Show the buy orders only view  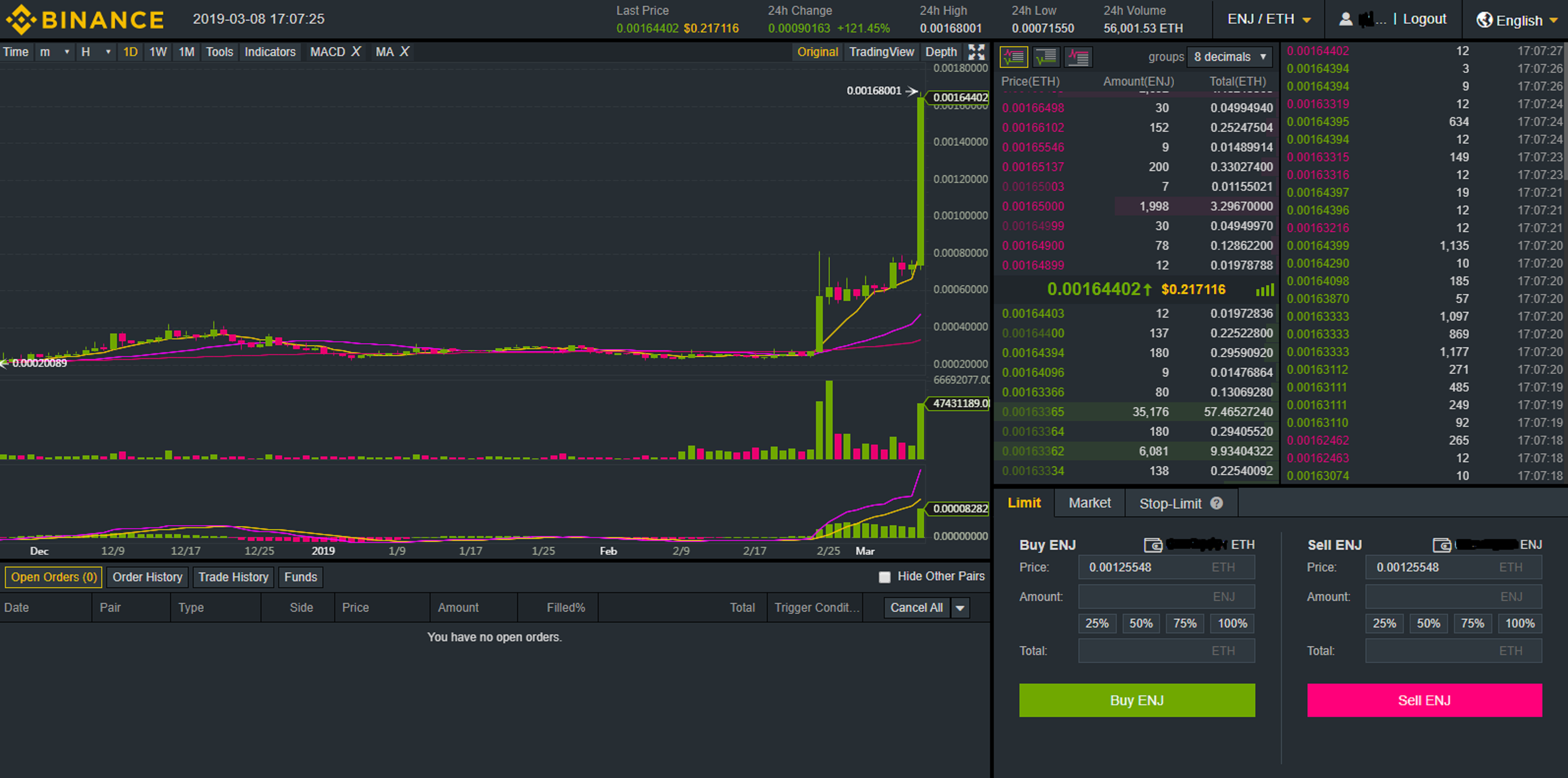[x=1045, y=57]
